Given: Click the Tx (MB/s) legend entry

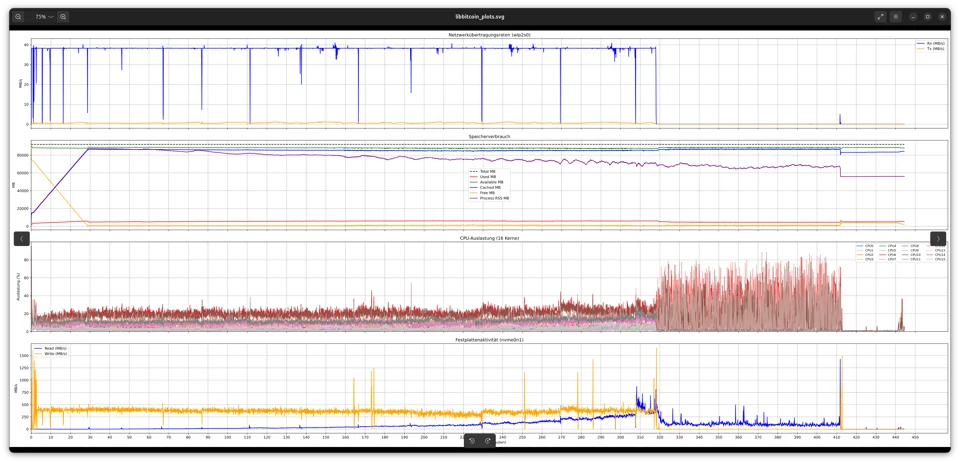Looking at the screenshot, I should 929,48.
